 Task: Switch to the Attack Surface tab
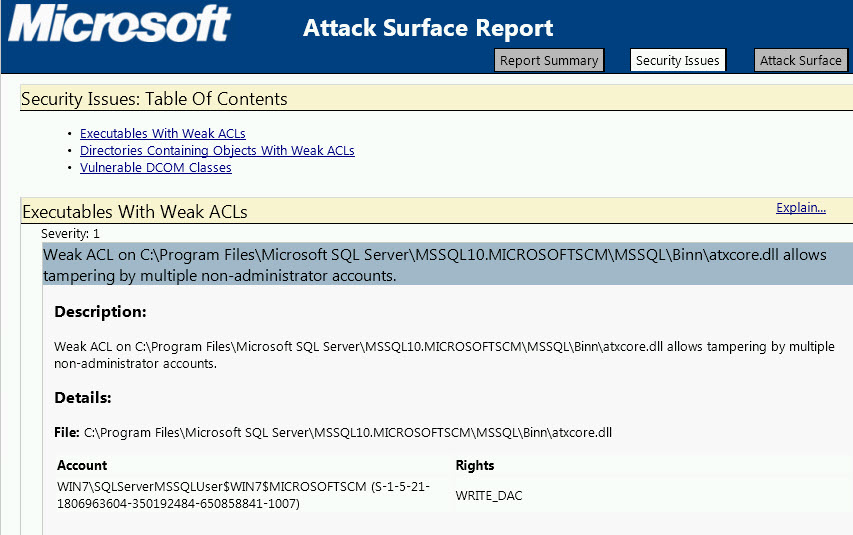click(x=800, y=60)
